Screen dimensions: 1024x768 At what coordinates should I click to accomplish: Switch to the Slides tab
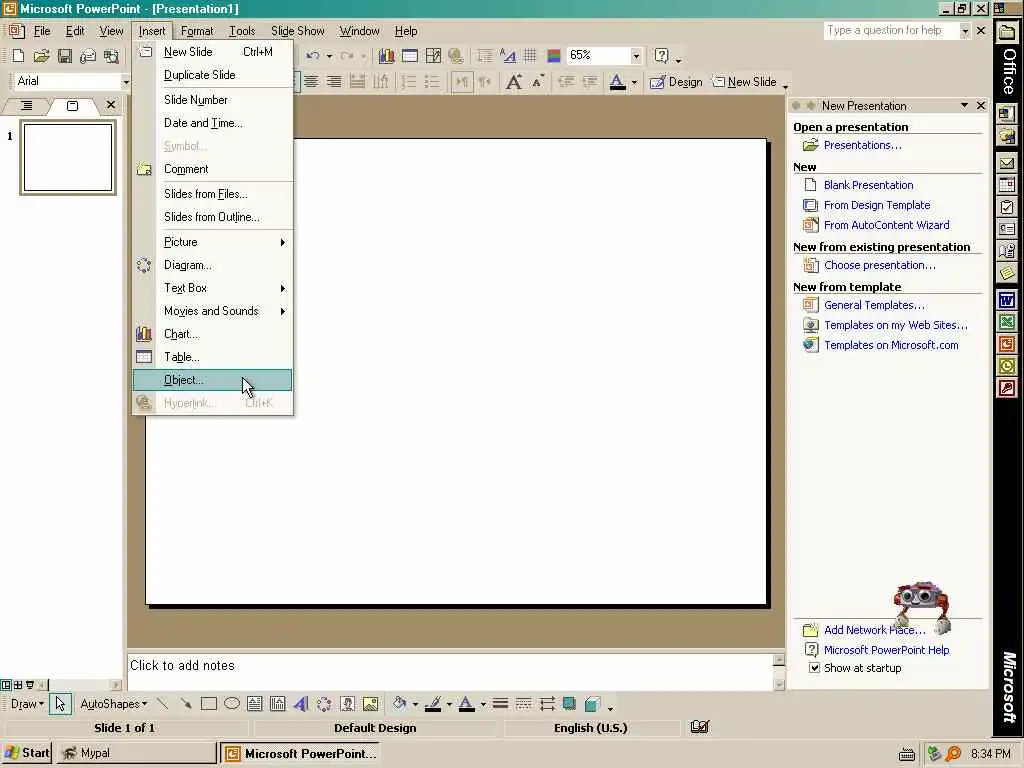pyautogui.click(x=72, y=106)
